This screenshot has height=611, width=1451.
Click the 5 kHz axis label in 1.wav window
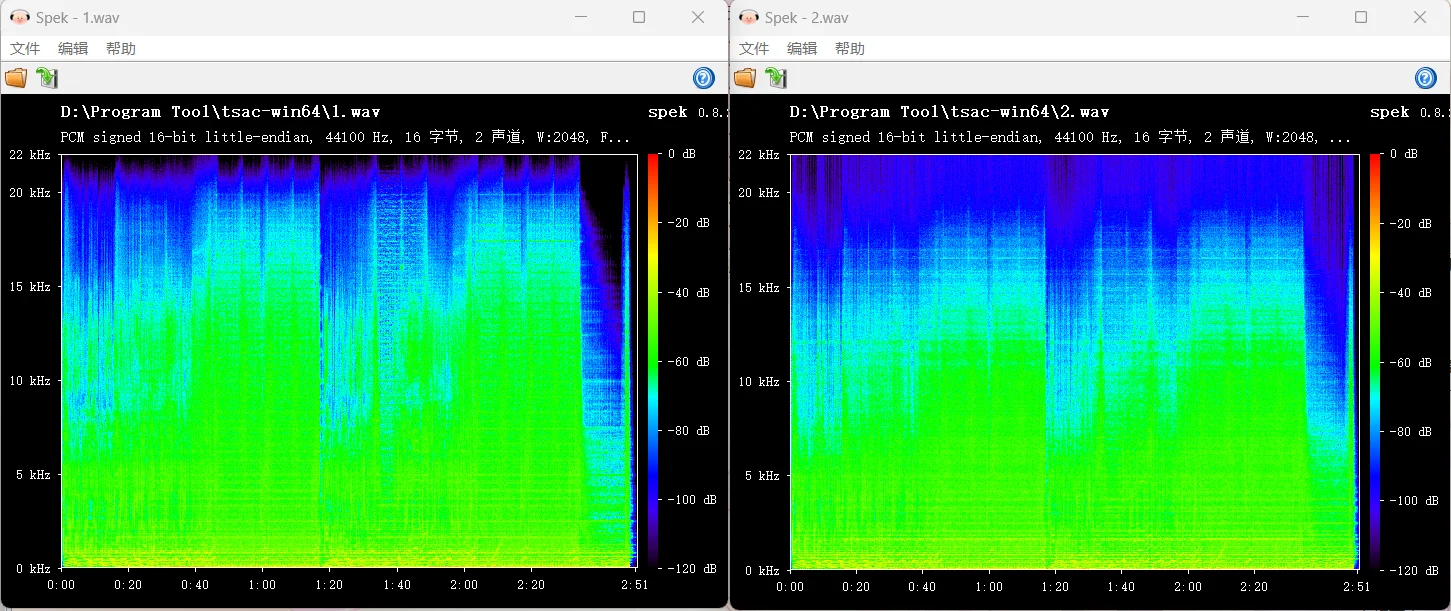click(x=31, y=475)
